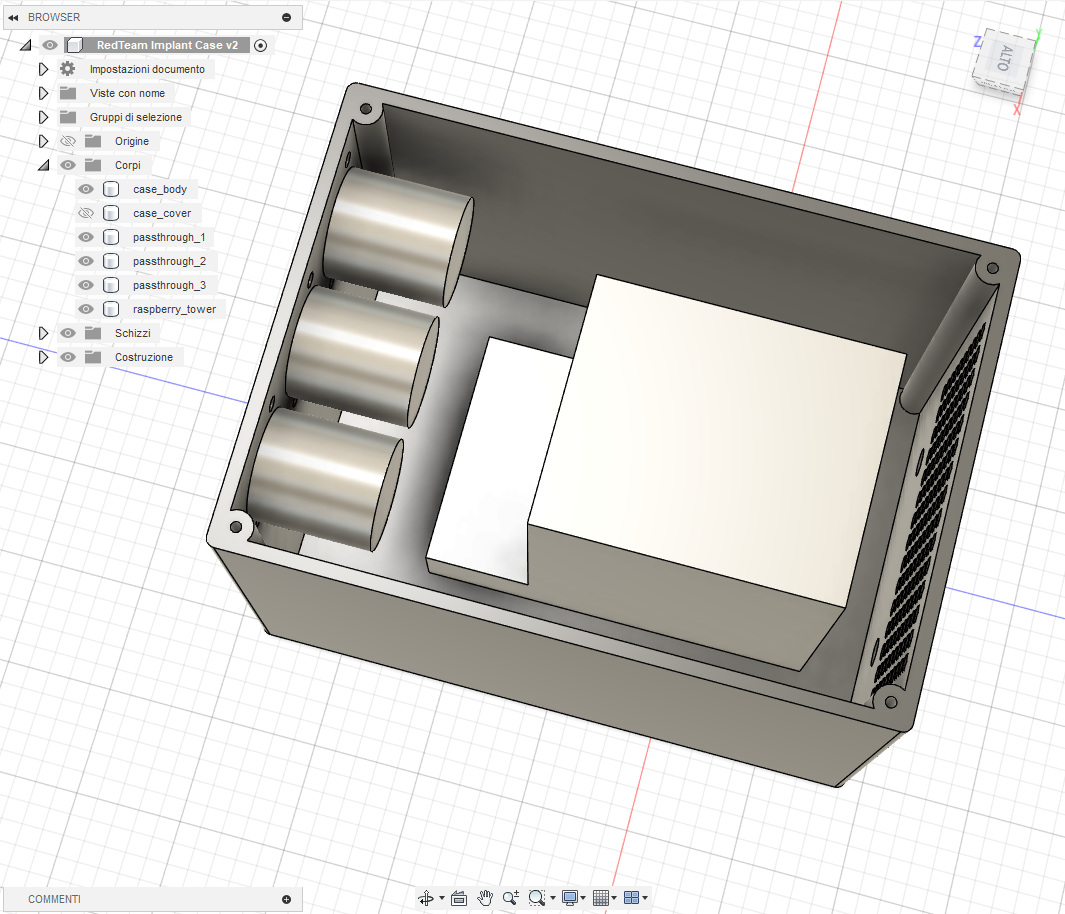
Task: Hide the case_body body
Action: pyautogui.click(x=86, y=189)
